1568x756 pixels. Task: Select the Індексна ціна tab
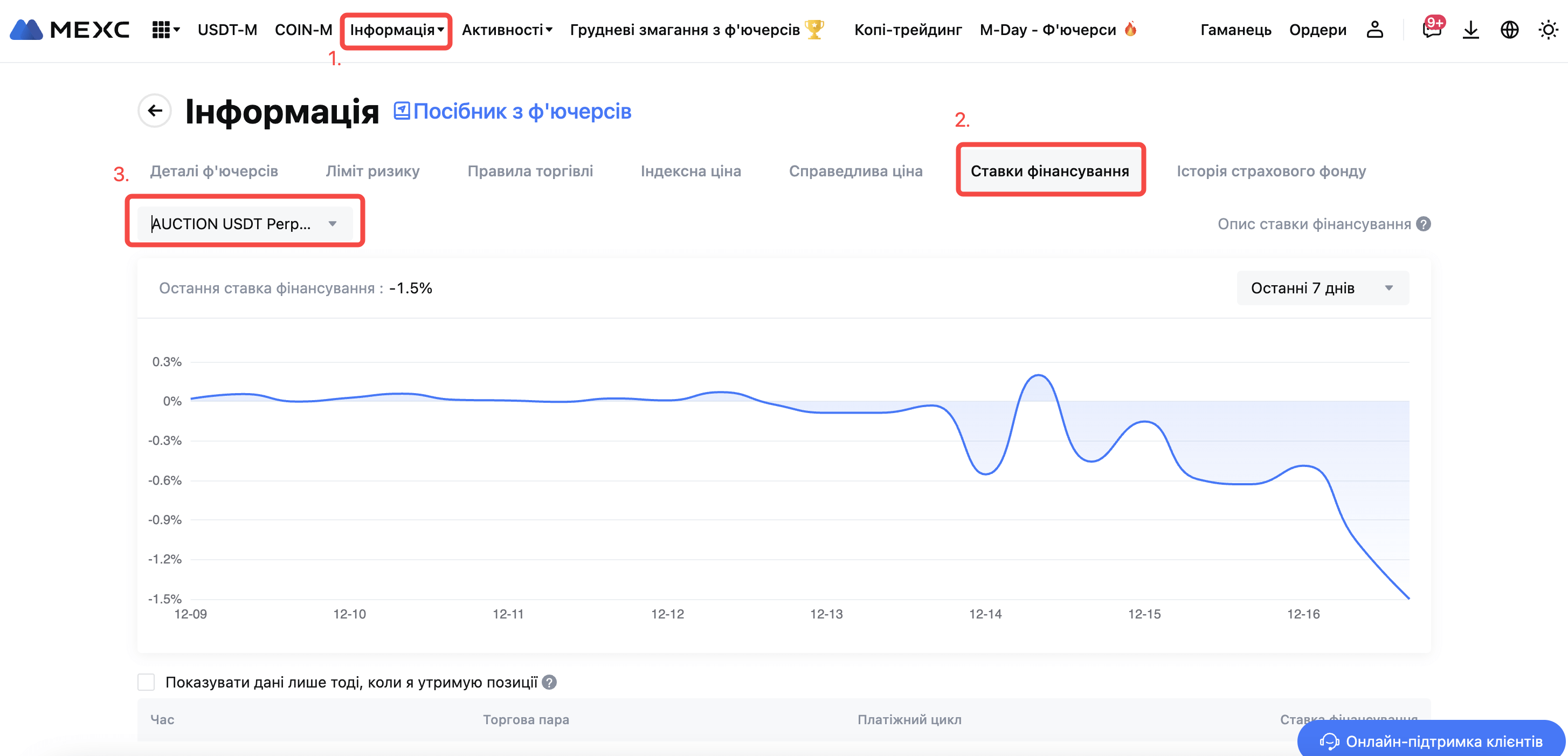(690, 171)
